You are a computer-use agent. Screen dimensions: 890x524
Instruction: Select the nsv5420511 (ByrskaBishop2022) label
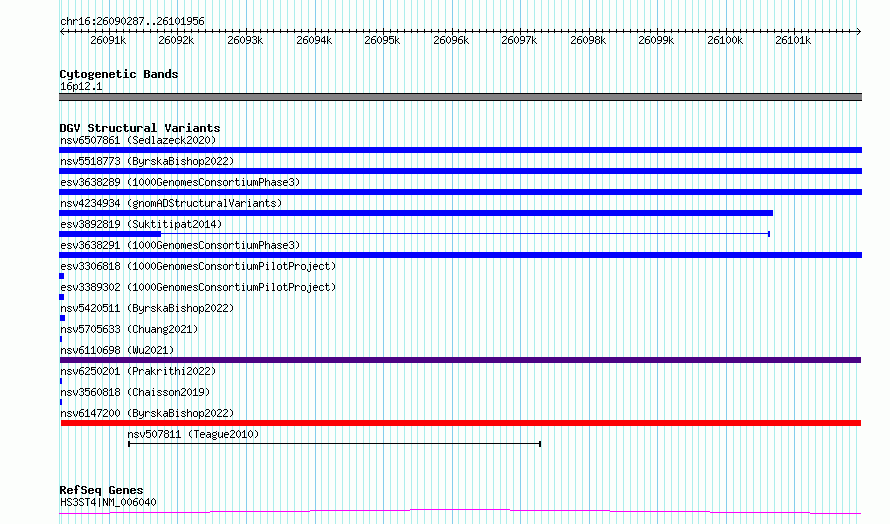click(x=147, y=308)
